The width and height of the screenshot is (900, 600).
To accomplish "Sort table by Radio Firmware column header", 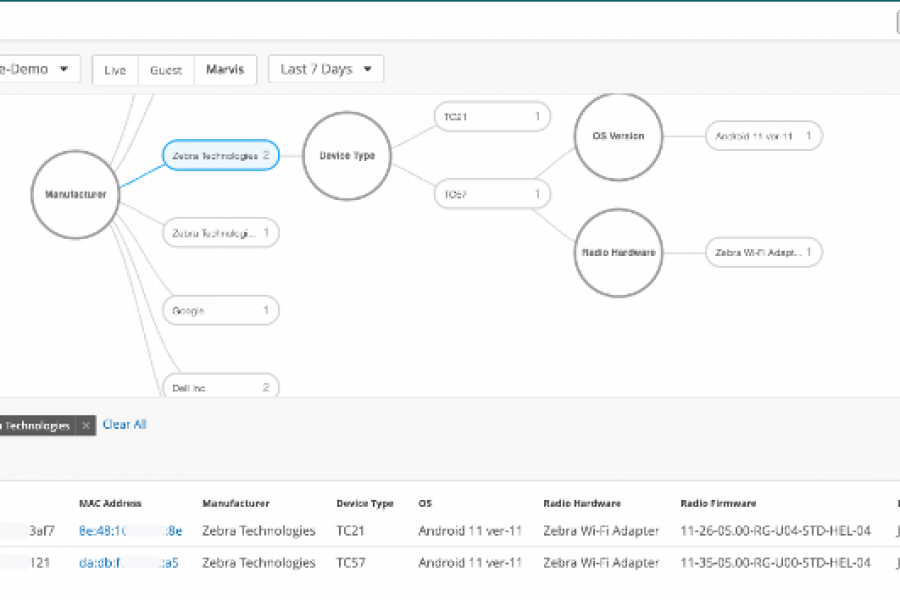I will pos(718,504).
